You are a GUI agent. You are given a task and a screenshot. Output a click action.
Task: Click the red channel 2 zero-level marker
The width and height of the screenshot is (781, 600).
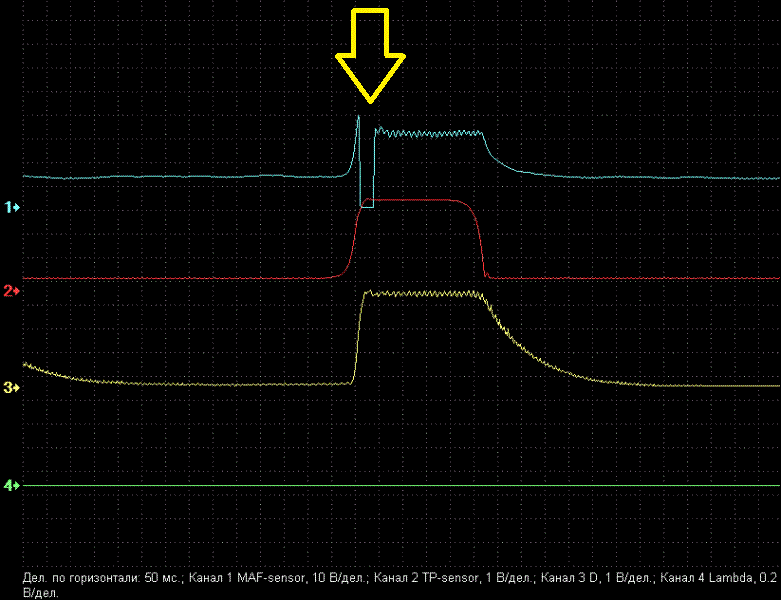(12, 291)
